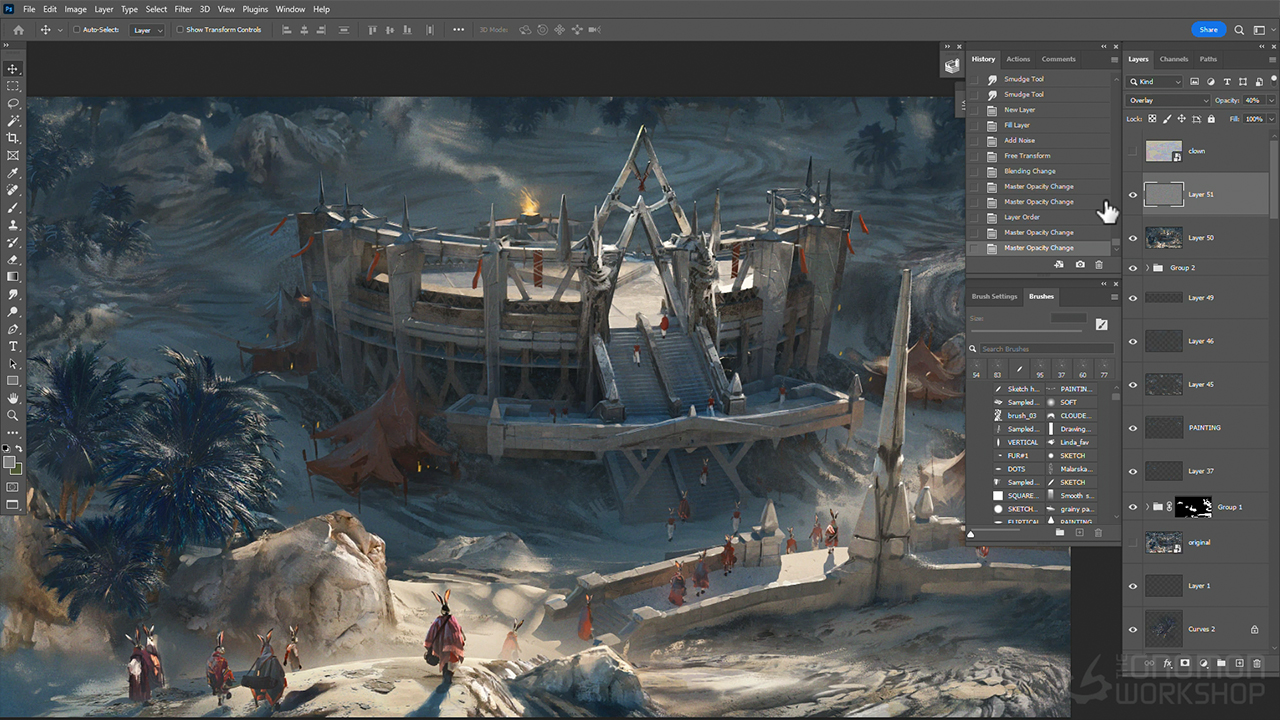Activate the Horizontal Type tool
The image size is (1280, 720).
tap(13, 346)
